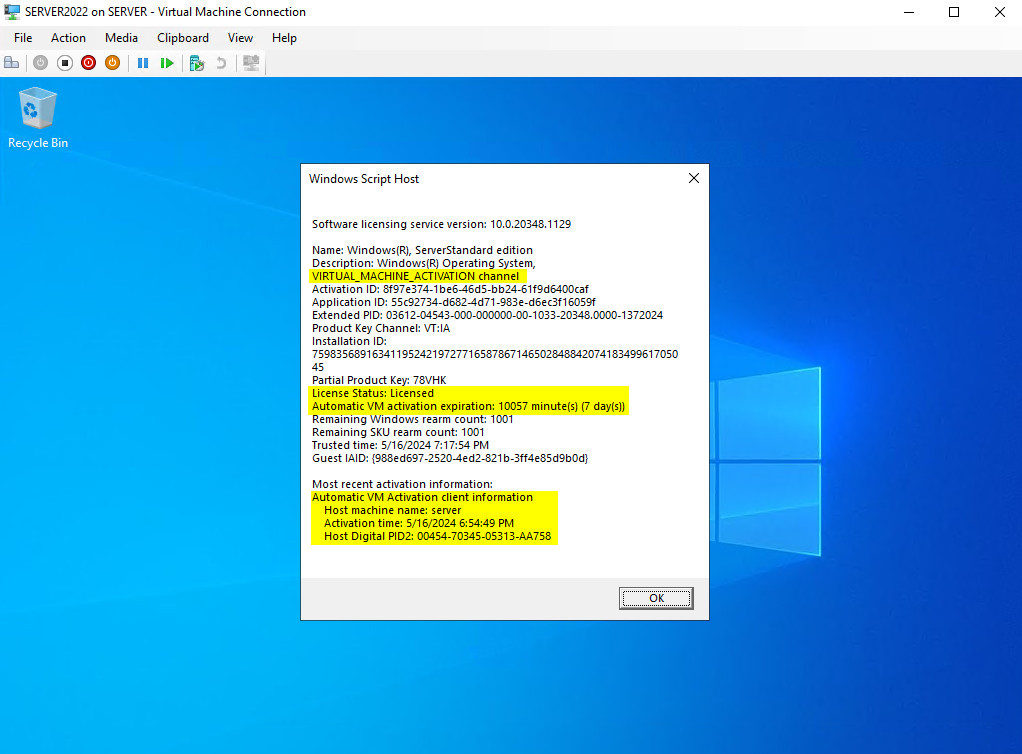Click the 'Windows Script Host' dialog title

point(364,179)
